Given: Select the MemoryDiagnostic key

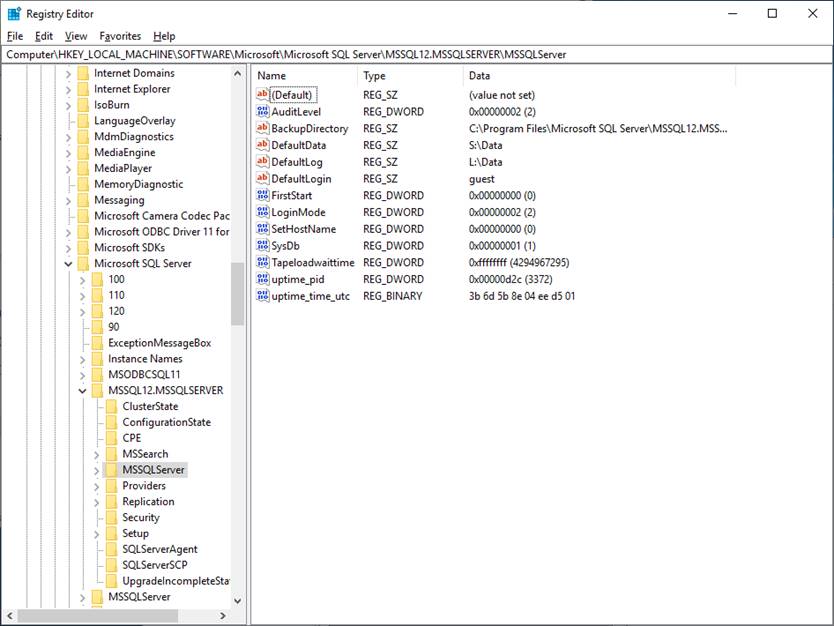Looking at the screenshot, I should pyautogui.click(x=138, y=184).
